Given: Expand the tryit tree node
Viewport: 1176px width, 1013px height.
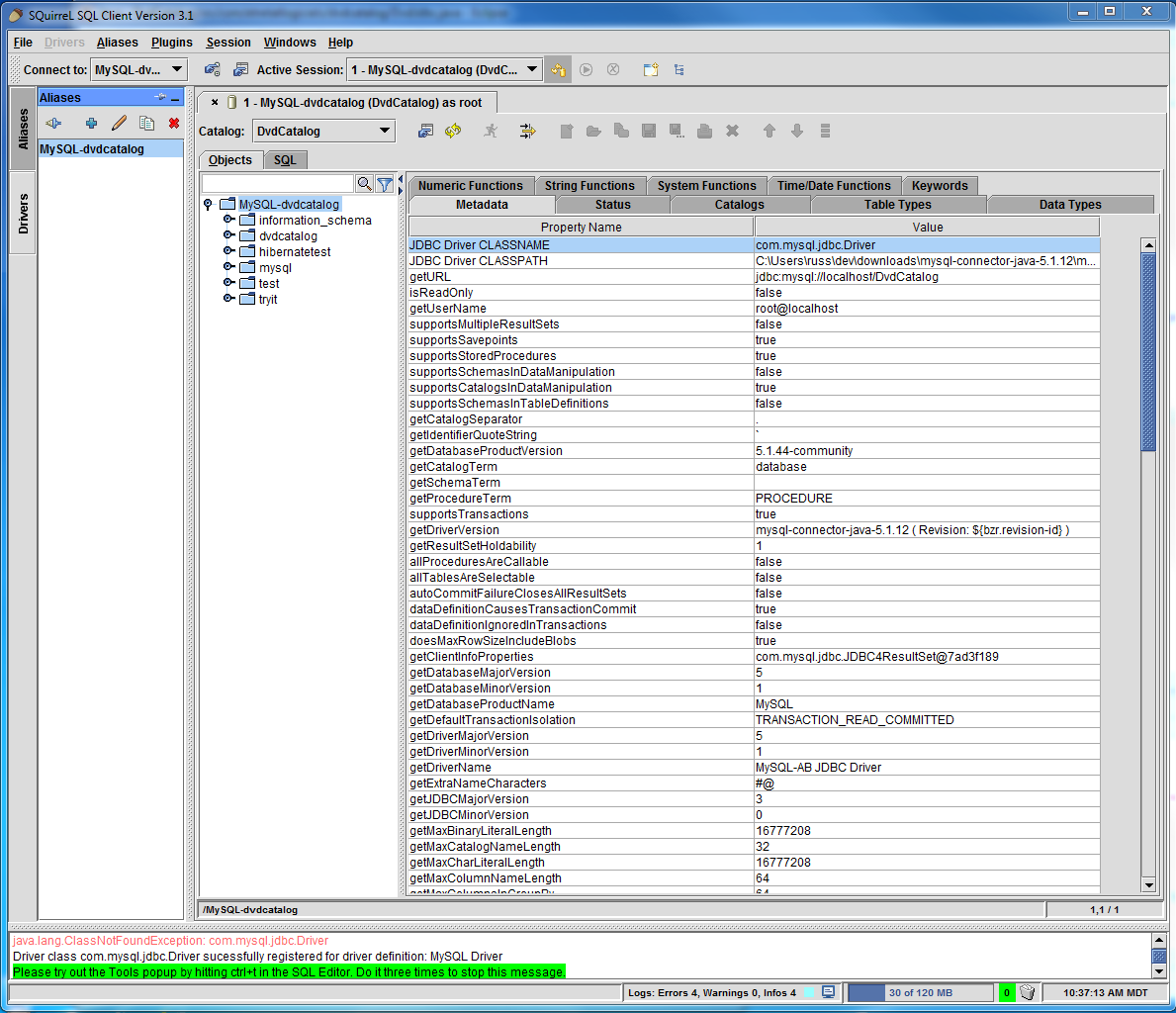Looking at the screenshot, I should [x=228, y=299].
